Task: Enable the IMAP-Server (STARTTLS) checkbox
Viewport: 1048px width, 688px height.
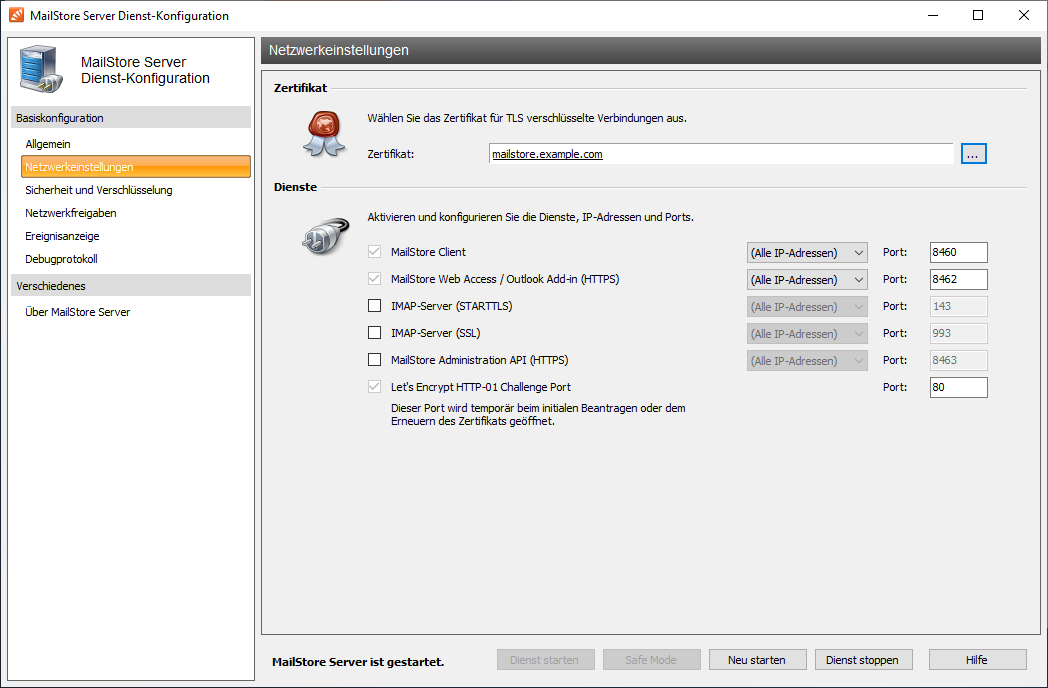Action: pos(374,306)
